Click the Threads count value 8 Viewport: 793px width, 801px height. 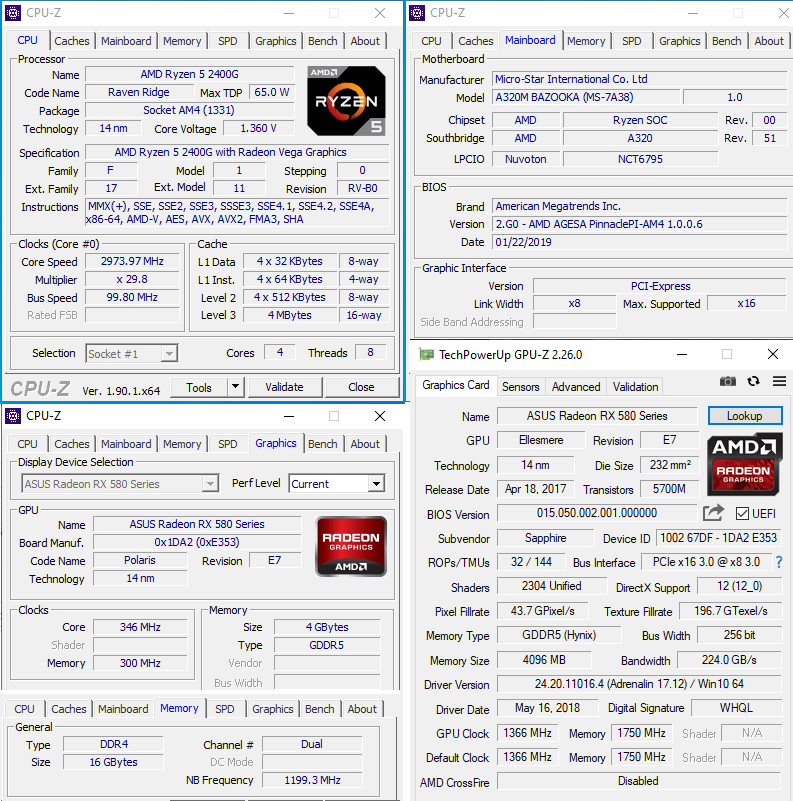[x=370, y=352]
